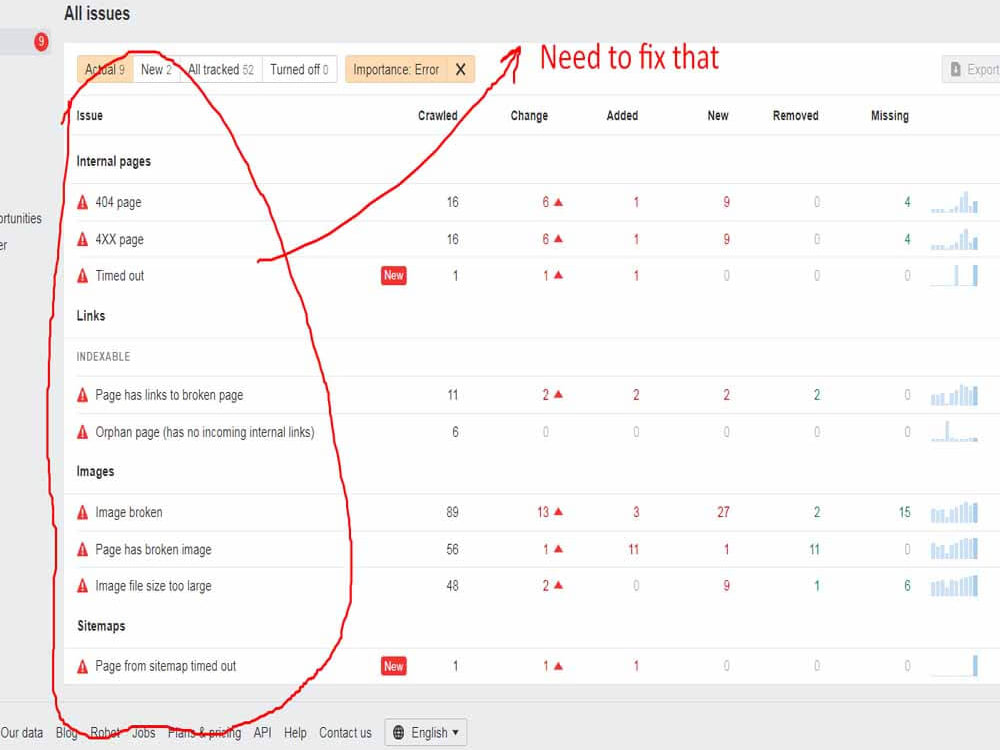
Task: Open Page from sitemap timed out issue
Action: click(166, 666)
